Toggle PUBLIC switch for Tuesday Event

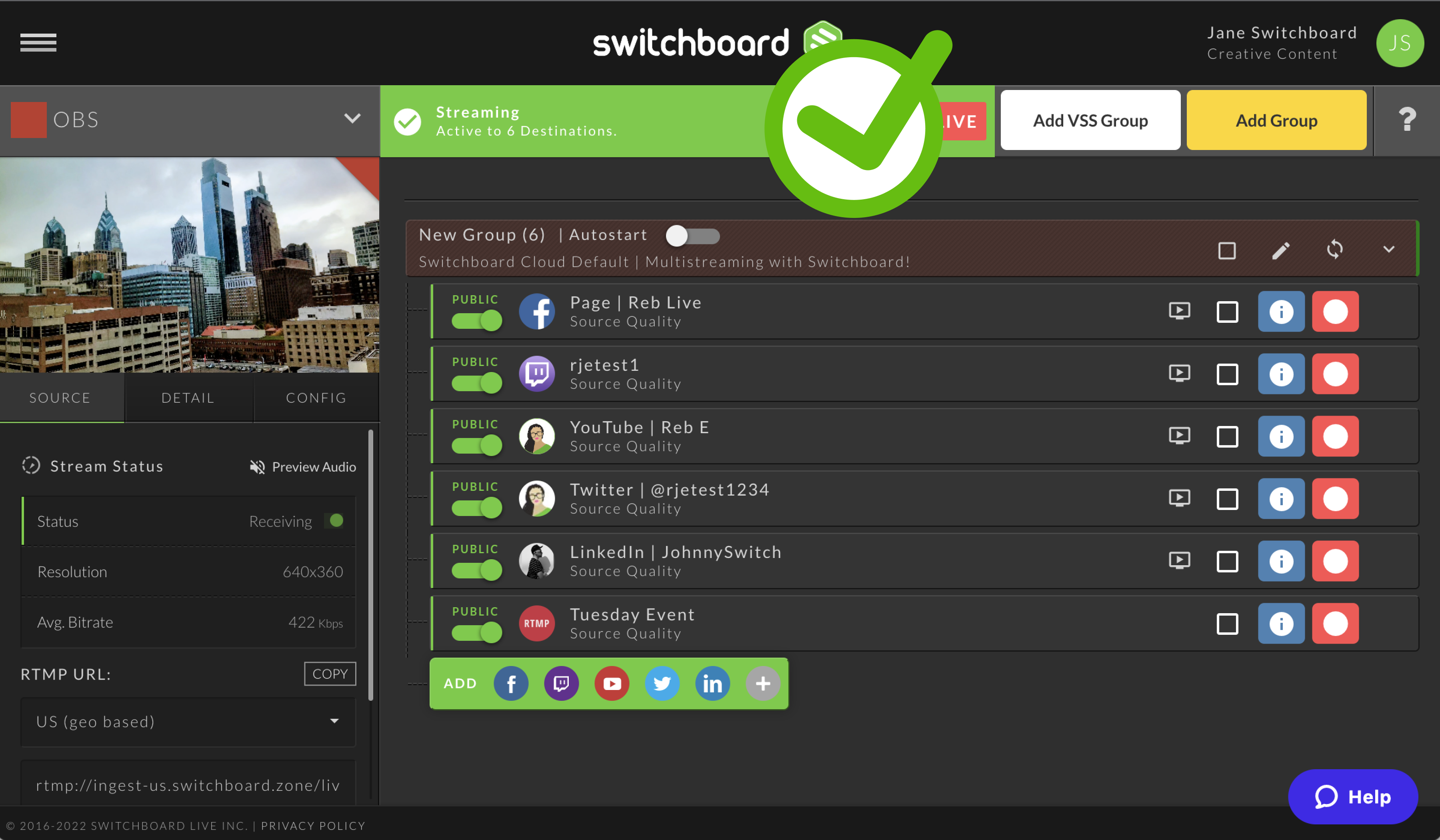476,632
